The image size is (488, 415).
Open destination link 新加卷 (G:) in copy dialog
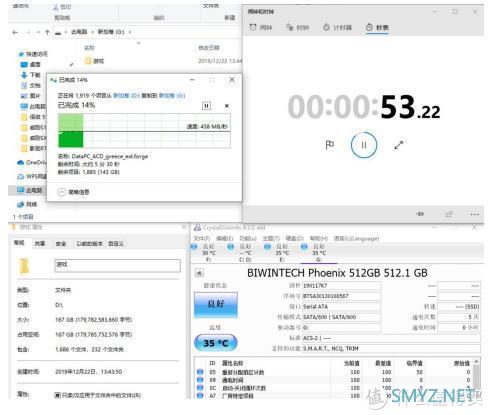point(172,96)
